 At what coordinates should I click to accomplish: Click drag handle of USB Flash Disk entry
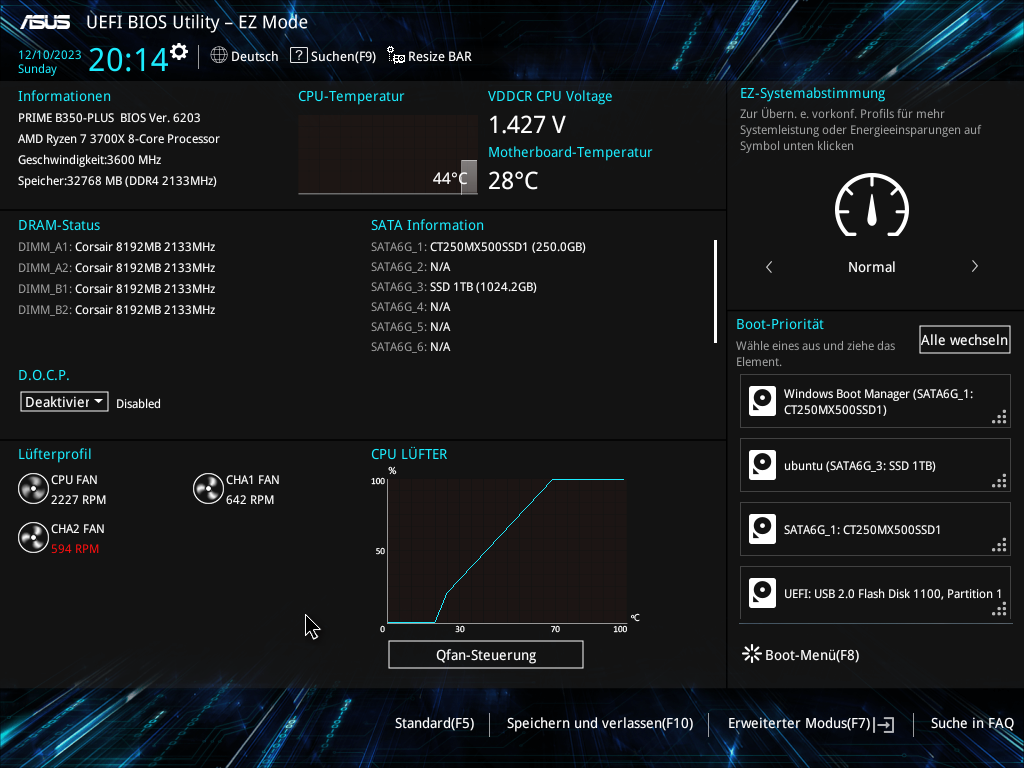pos(999,609)
